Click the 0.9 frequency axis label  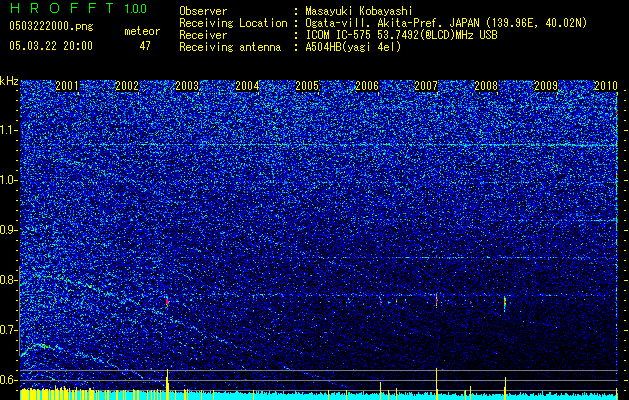[x=9, y=230]
